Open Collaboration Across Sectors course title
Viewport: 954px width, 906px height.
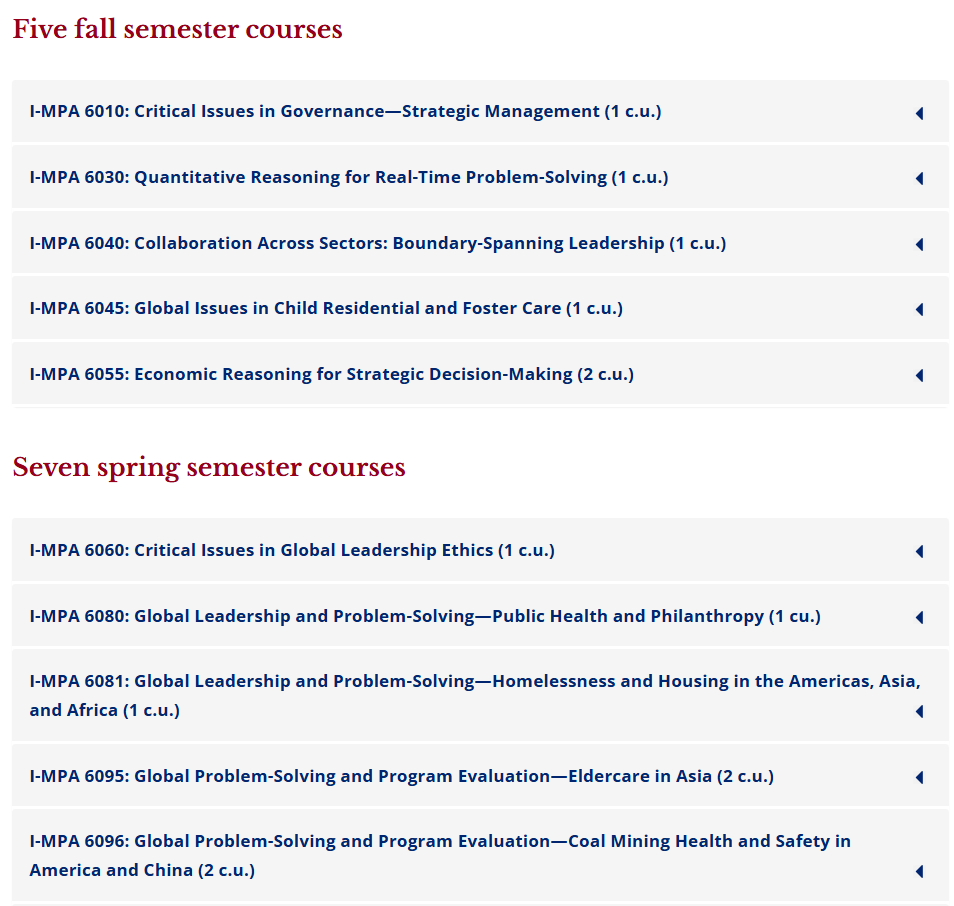[x=377, y=243]
